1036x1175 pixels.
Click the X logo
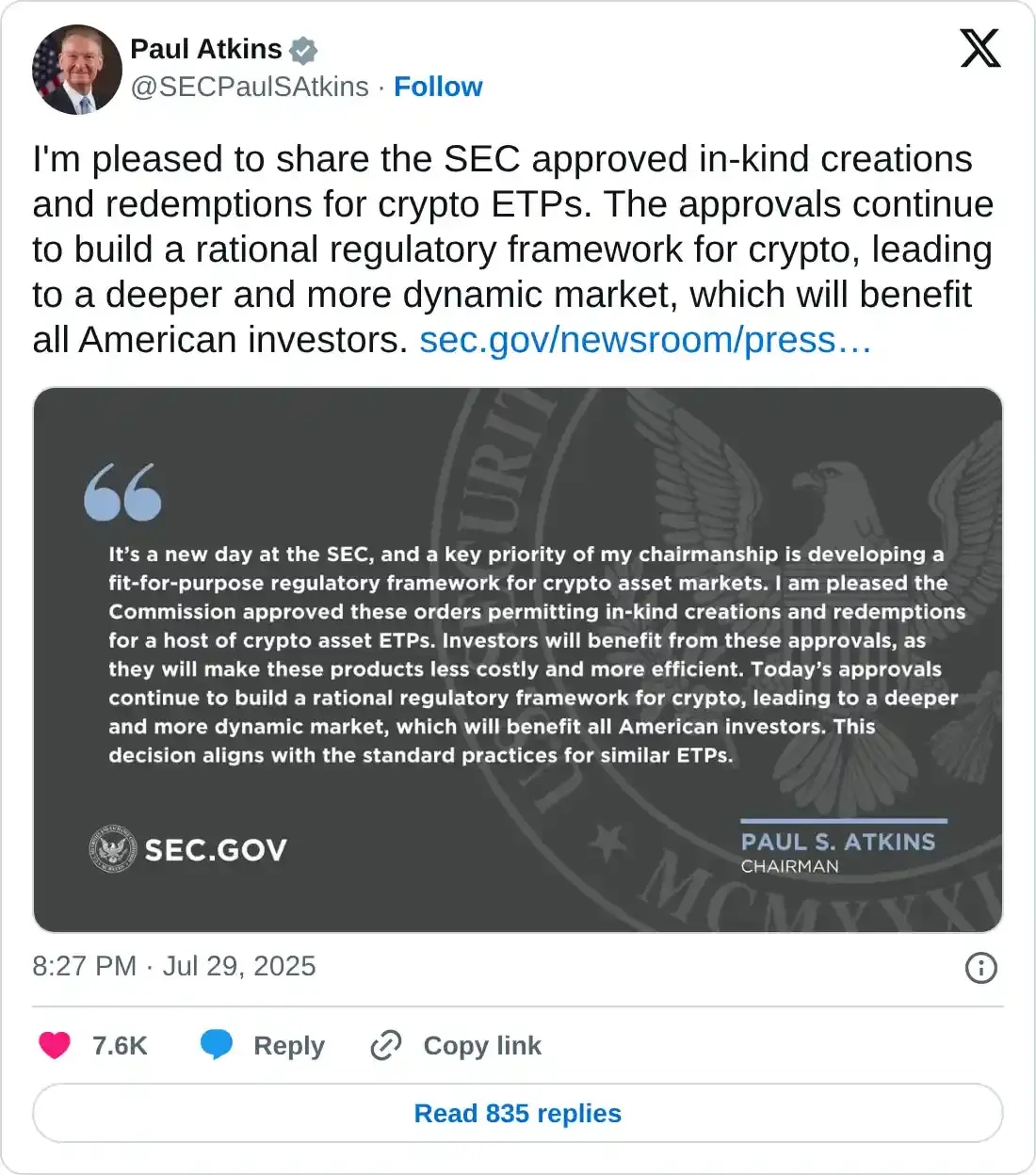click(x=979, y=48)
